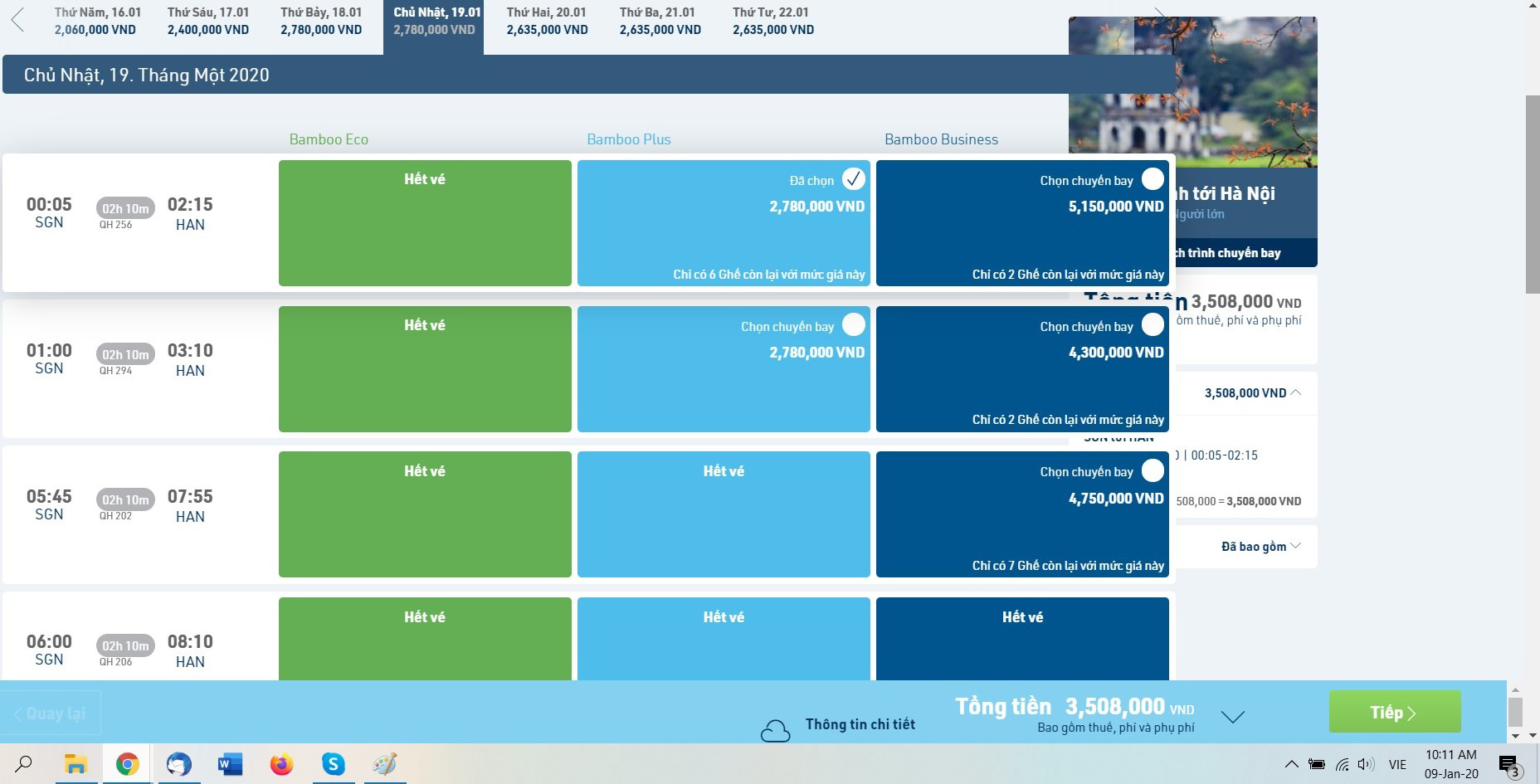The width and height of the screenshot is (1540, 784).
Task: Click the VIE input language indicator
Action: pos(1398,764)
